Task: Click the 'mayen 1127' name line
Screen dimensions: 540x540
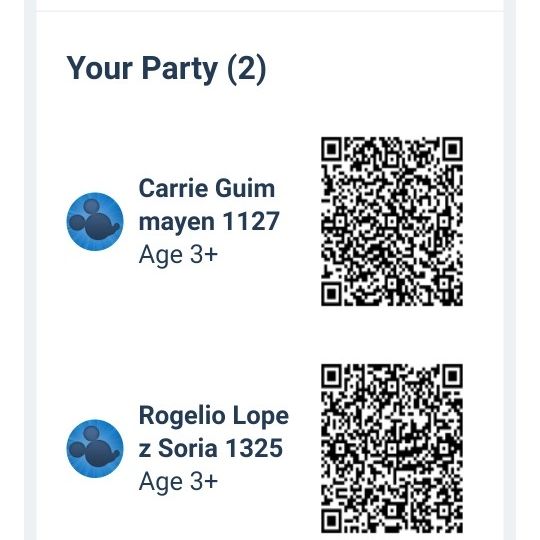Action: pos(209,221)
